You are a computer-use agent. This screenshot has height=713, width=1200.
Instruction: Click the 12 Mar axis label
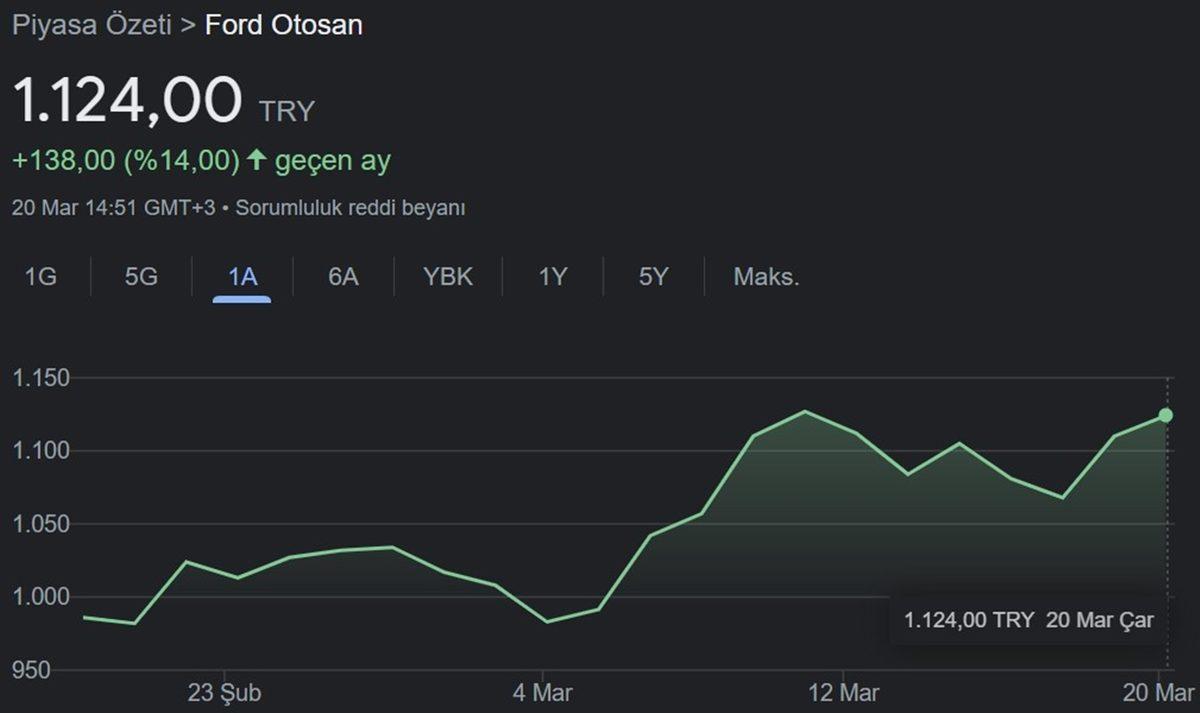843,693
